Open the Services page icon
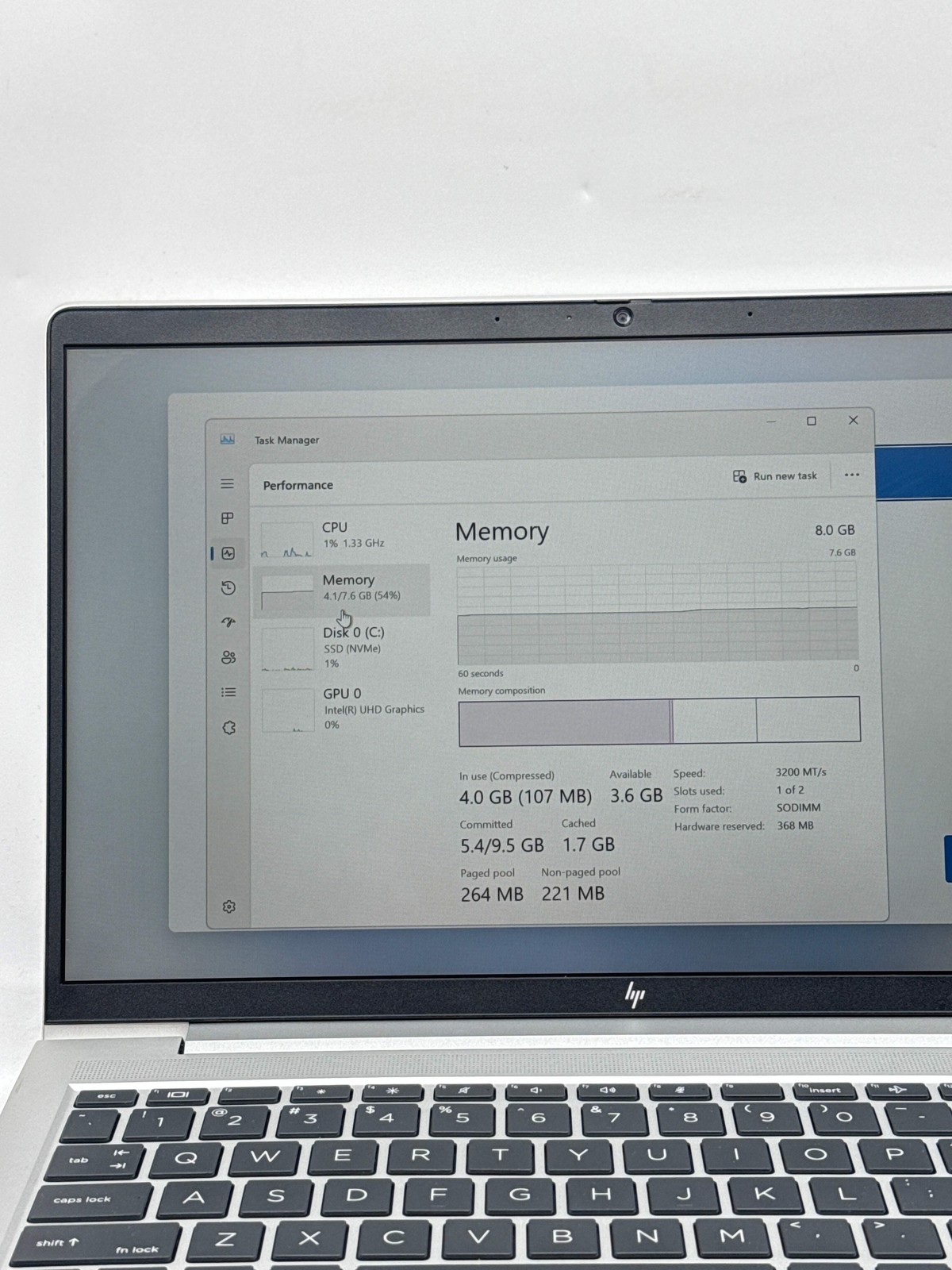This screenshot has width=952, height=1270. click(x=229, y=727)
